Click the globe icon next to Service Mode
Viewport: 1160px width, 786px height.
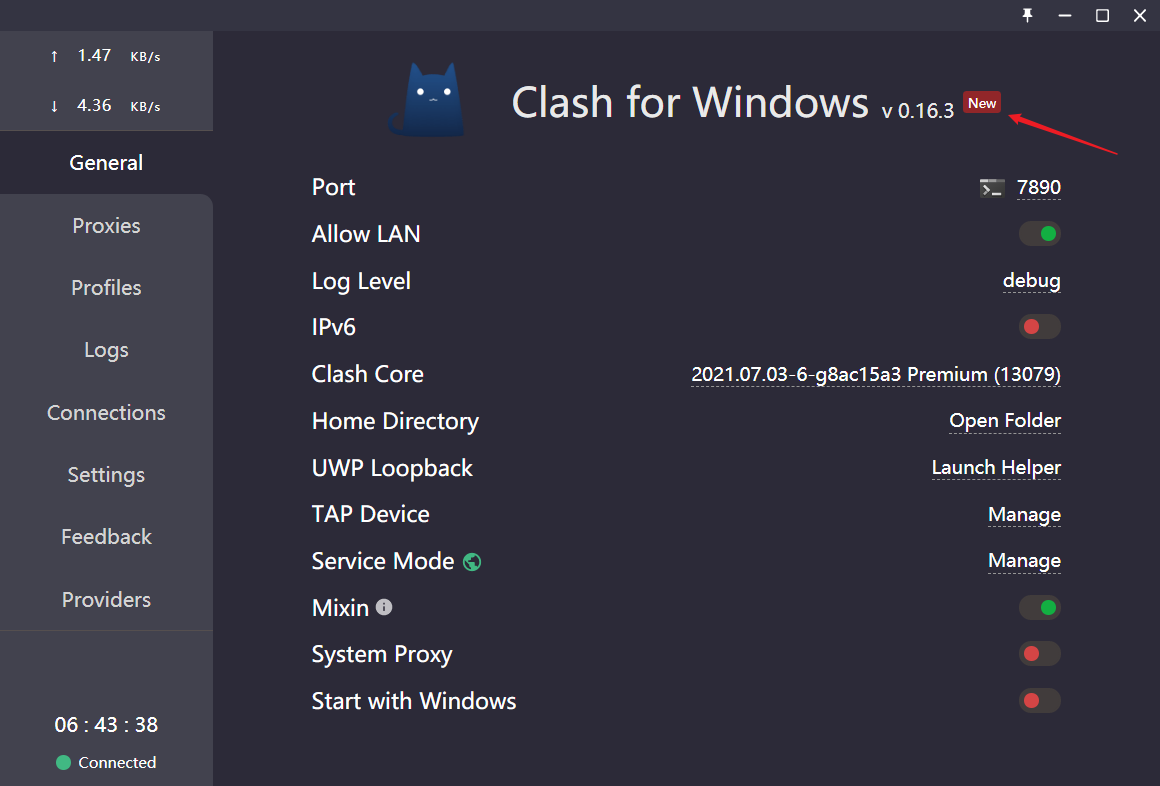pyautogui.click(x=472, y=562)
